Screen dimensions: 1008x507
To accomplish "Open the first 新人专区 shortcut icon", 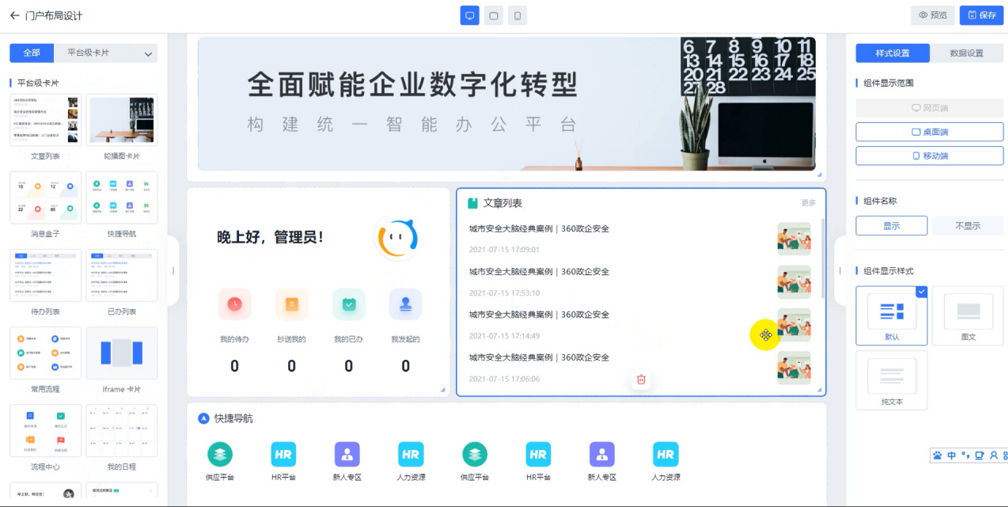I will [x=347, y=454].
